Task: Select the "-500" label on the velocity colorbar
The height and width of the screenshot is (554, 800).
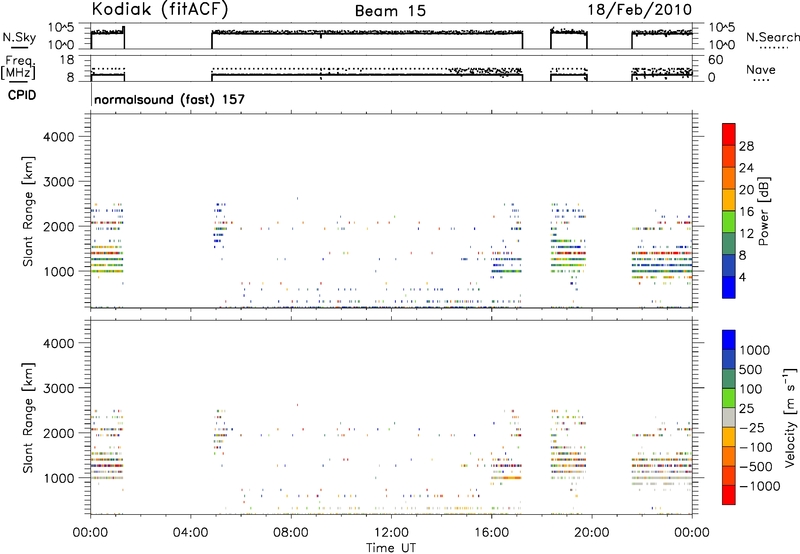Action: point(756,467)
